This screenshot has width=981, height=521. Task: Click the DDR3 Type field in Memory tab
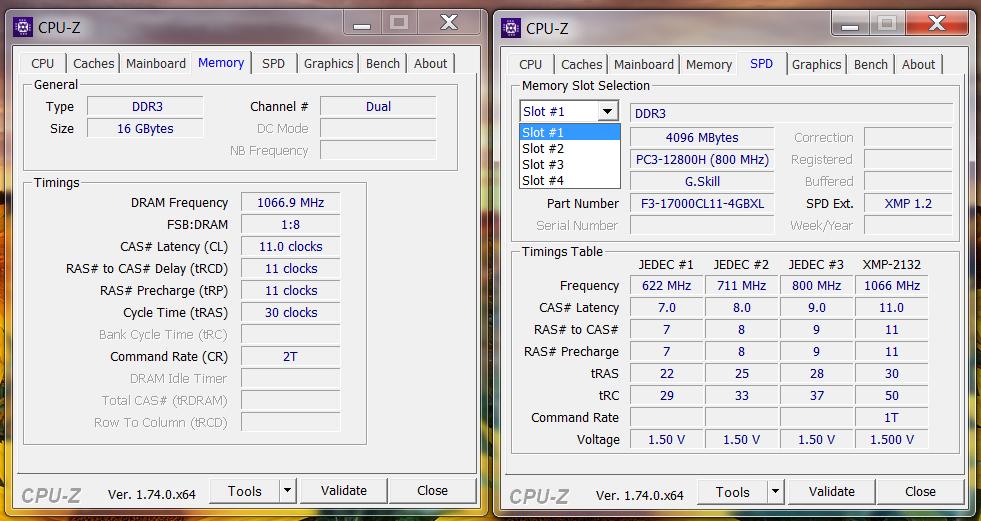tap(145, 107)
